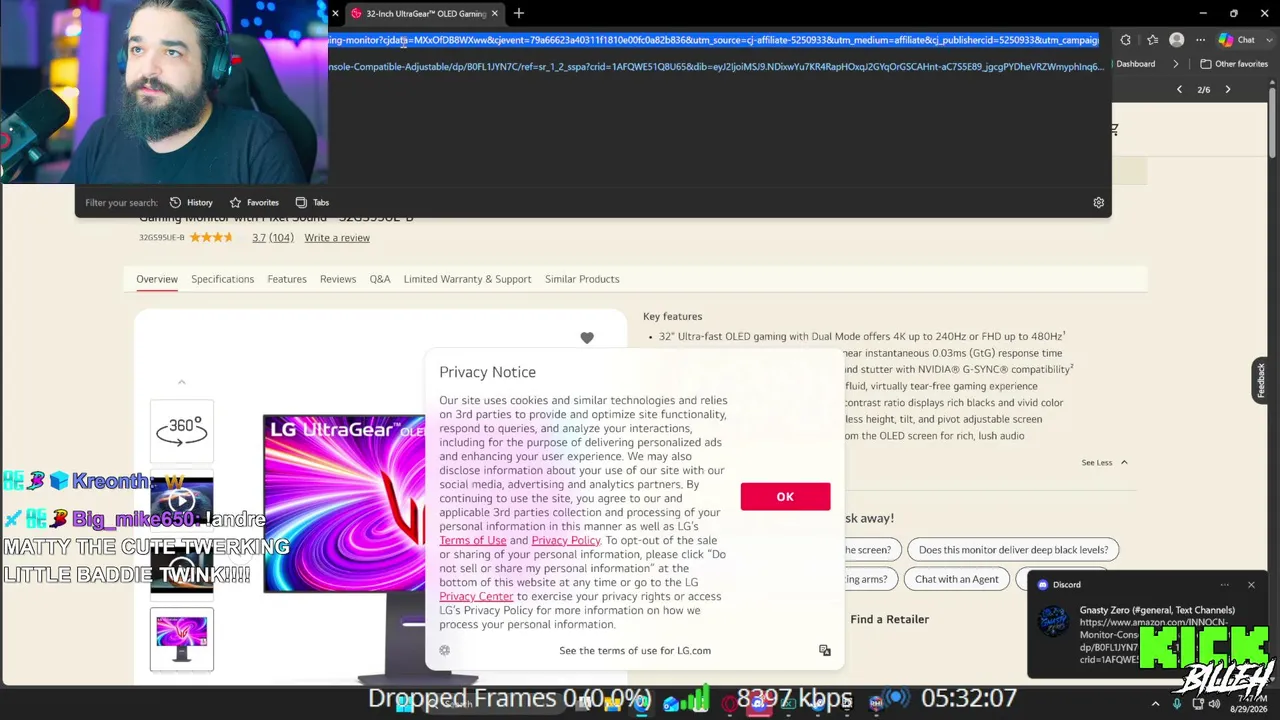The width and height of the screenshot is (1280, 720).
Task: Open the taskbar network tray icon
Action: click(1196, 704)
